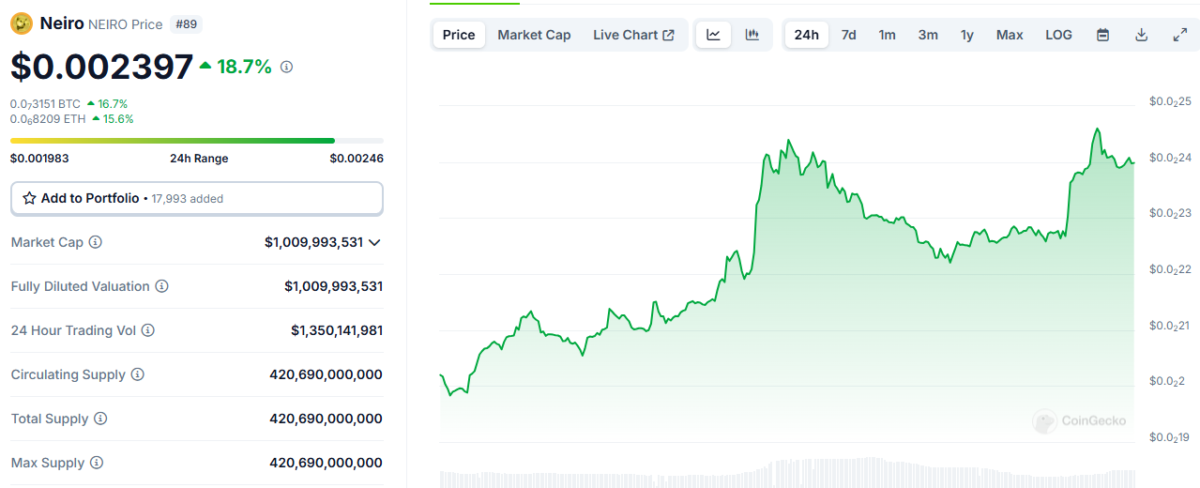This screenshot has height=488, width=1200.
Task: Switch to candlestick chart icon
Action: click(x=752, y=35)
